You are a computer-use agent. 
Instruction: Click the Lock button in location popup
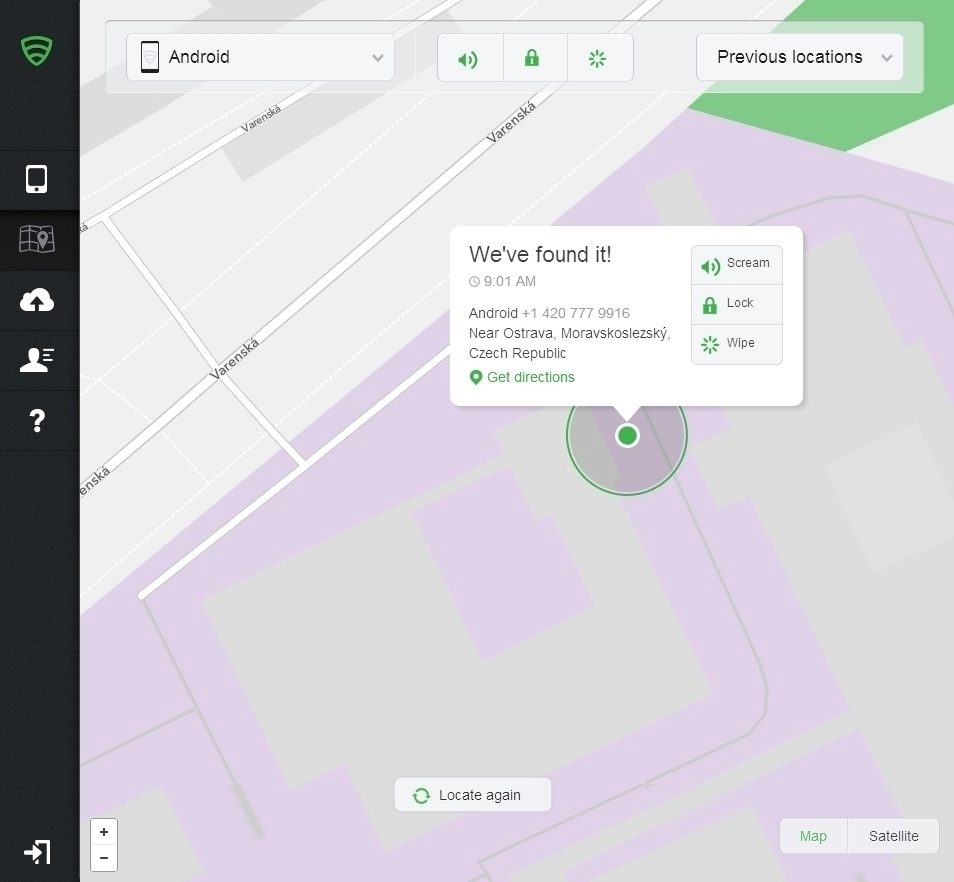point(736,304)
